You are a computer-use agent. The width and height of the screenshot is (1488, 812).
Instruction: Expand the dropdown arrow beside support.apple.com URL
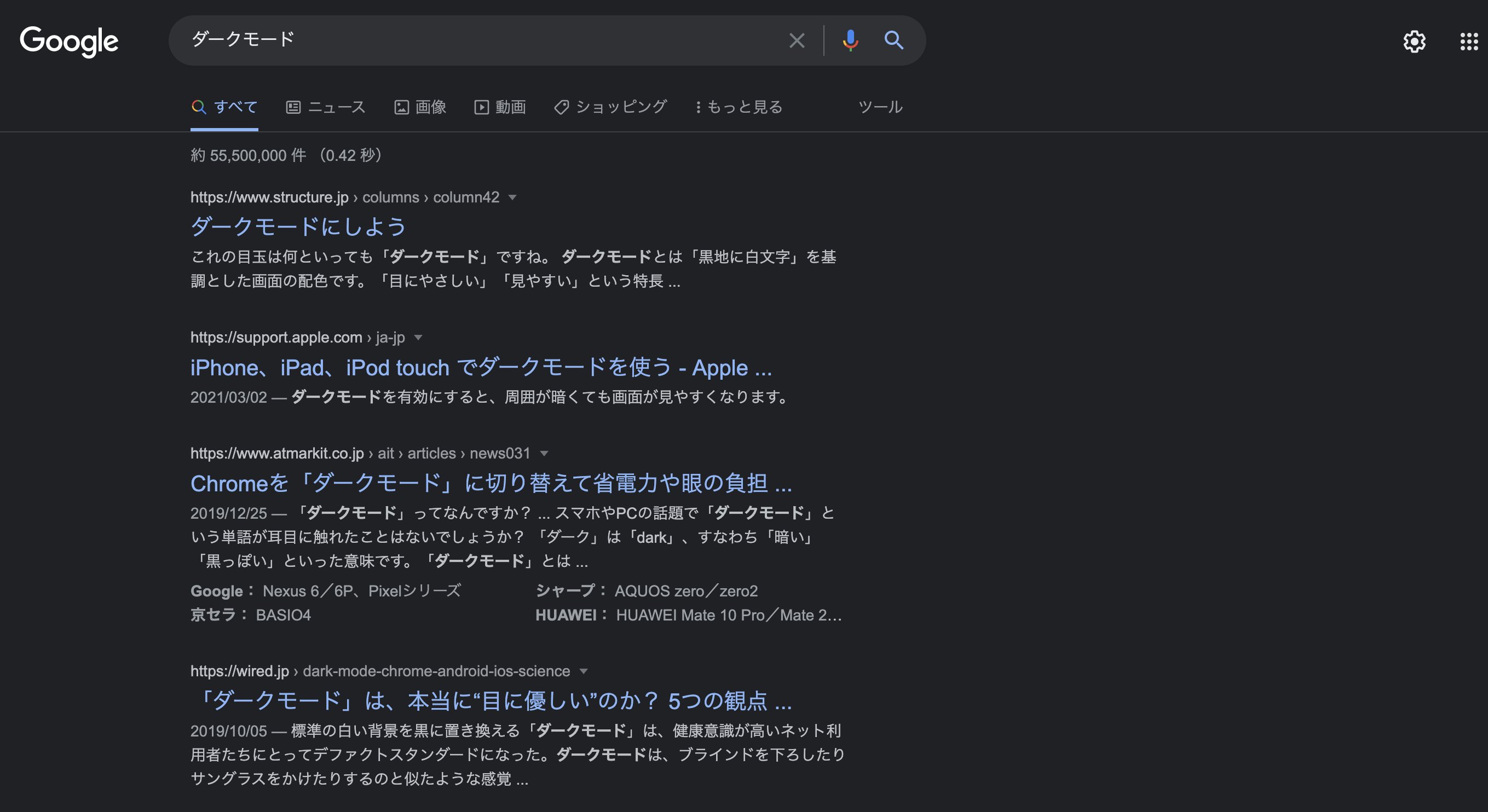pyautogui.click(x=418, y=338)
